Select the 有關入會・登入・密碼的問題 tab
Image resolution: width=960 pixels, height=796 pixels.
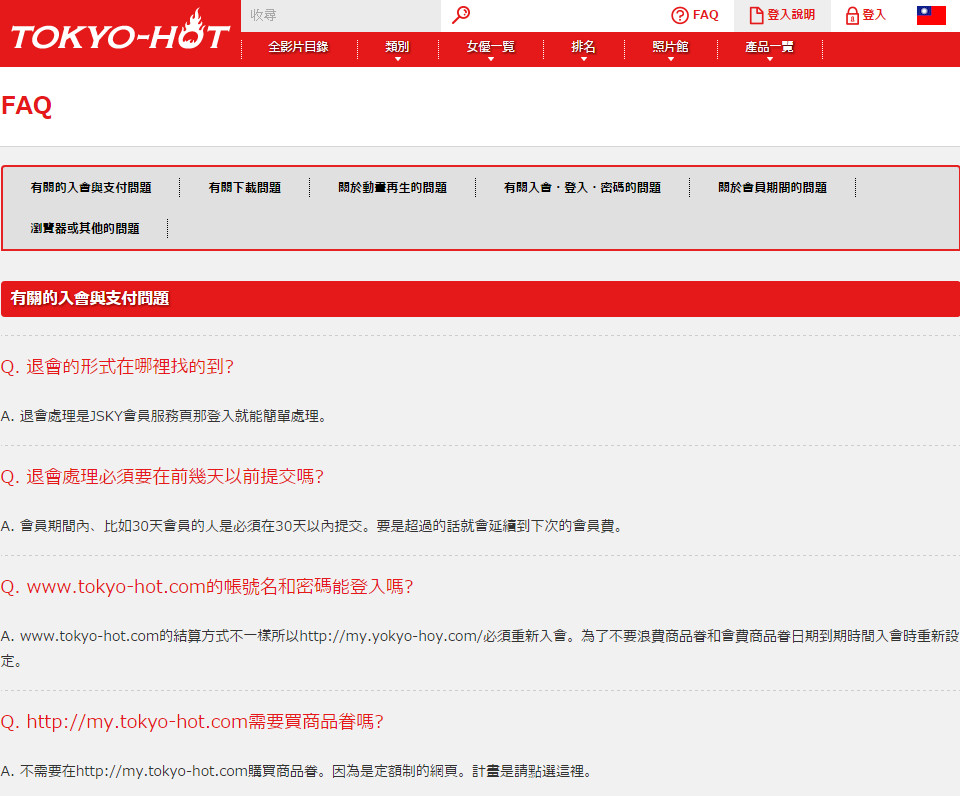click(582, 188)
